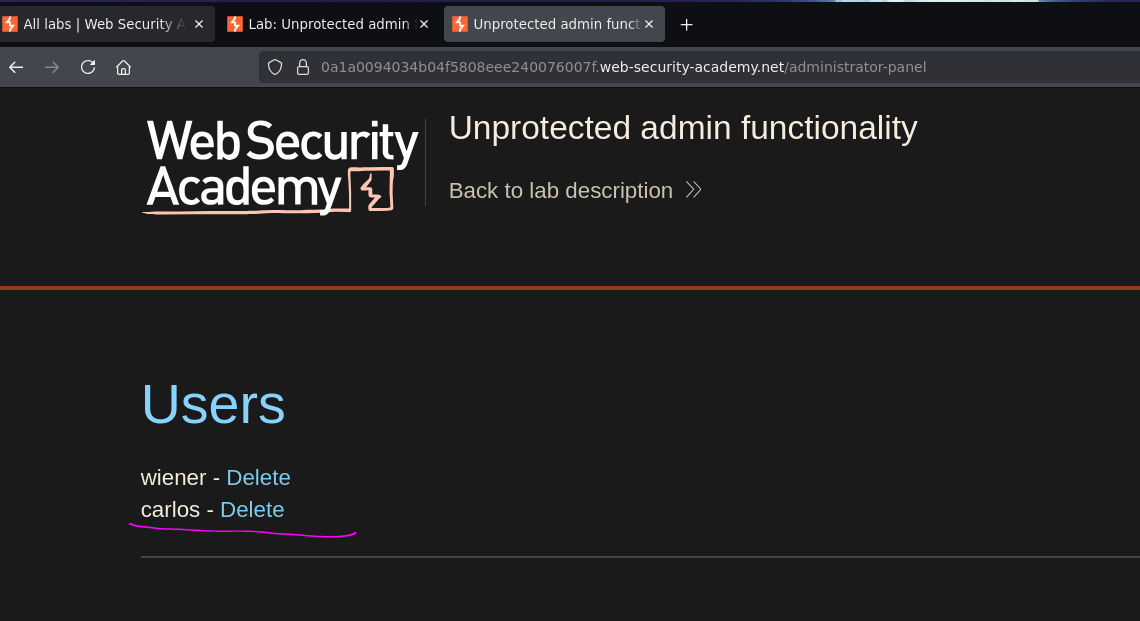
Task: Close the Lab: Unprotected admin tab
Action: point(424,24)
